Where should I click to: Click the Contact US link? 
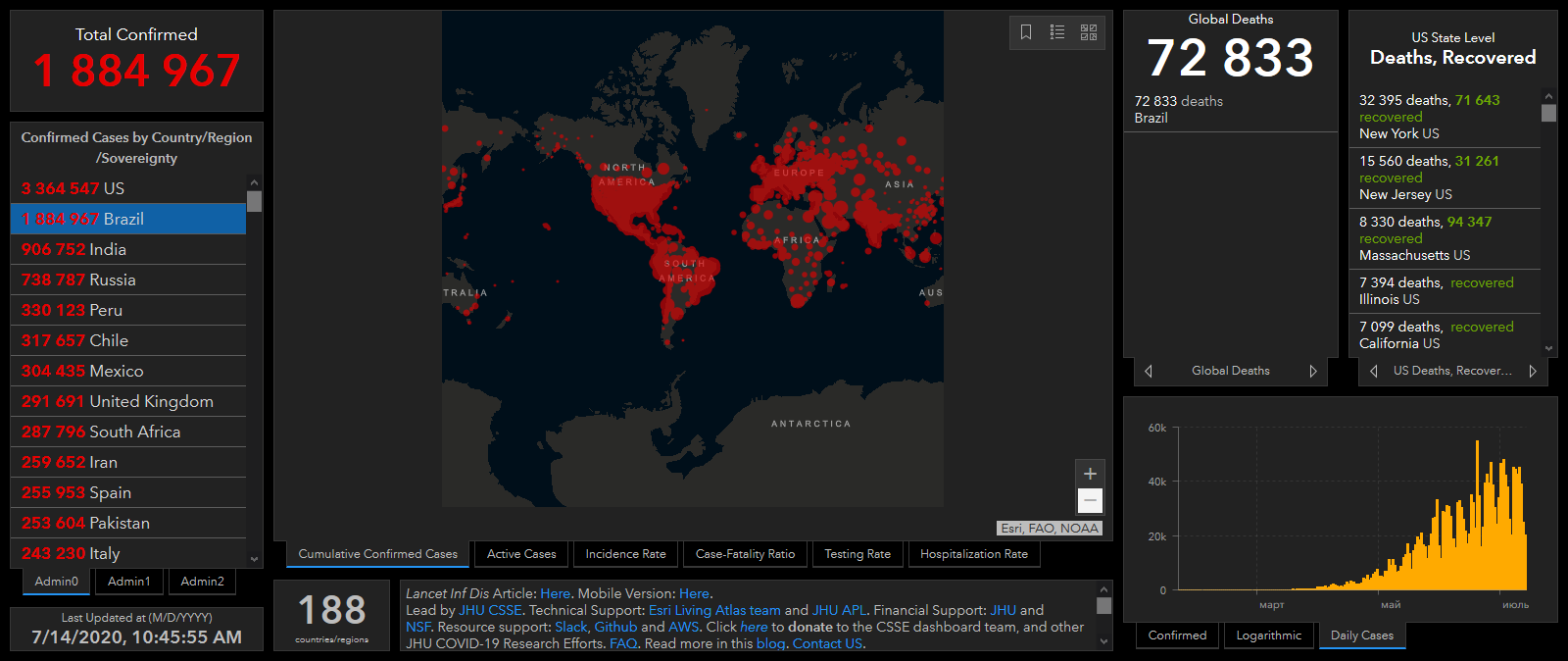pyautogui.click(x=827, y=643)
